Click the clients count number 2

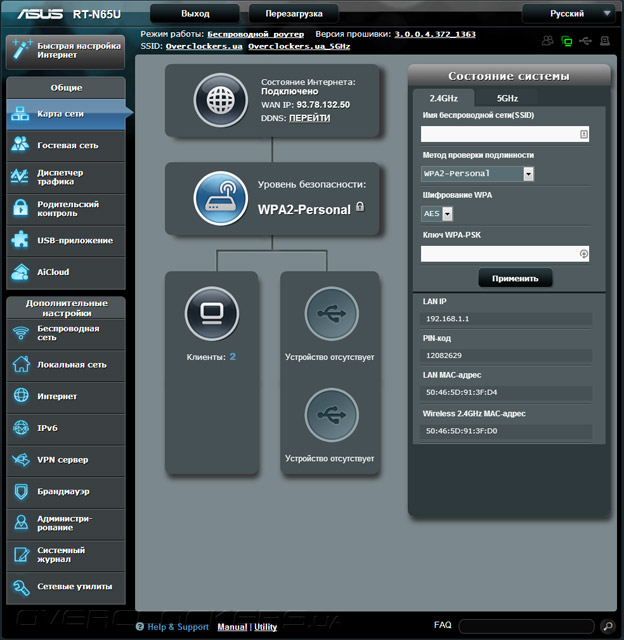[232, 357]
